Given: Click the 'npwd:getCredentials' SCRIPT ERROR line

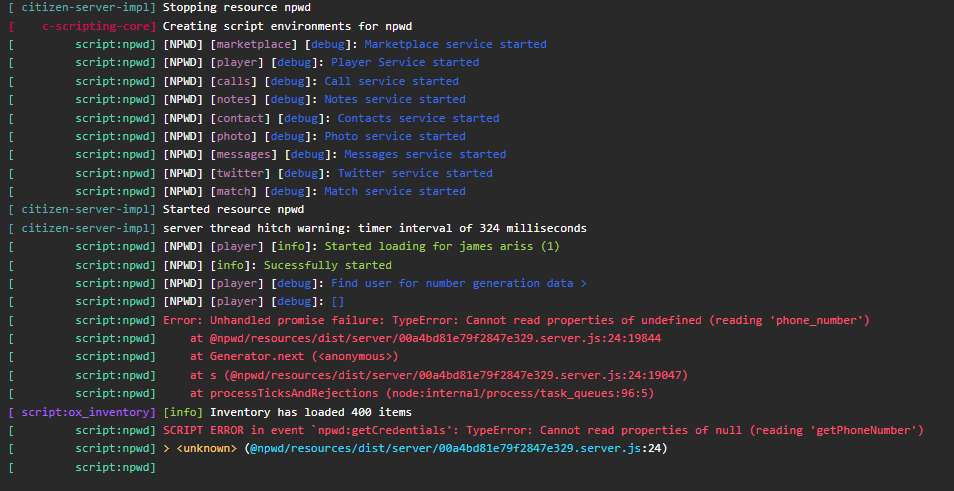Looking at the screenshot, I should [543, 430].
